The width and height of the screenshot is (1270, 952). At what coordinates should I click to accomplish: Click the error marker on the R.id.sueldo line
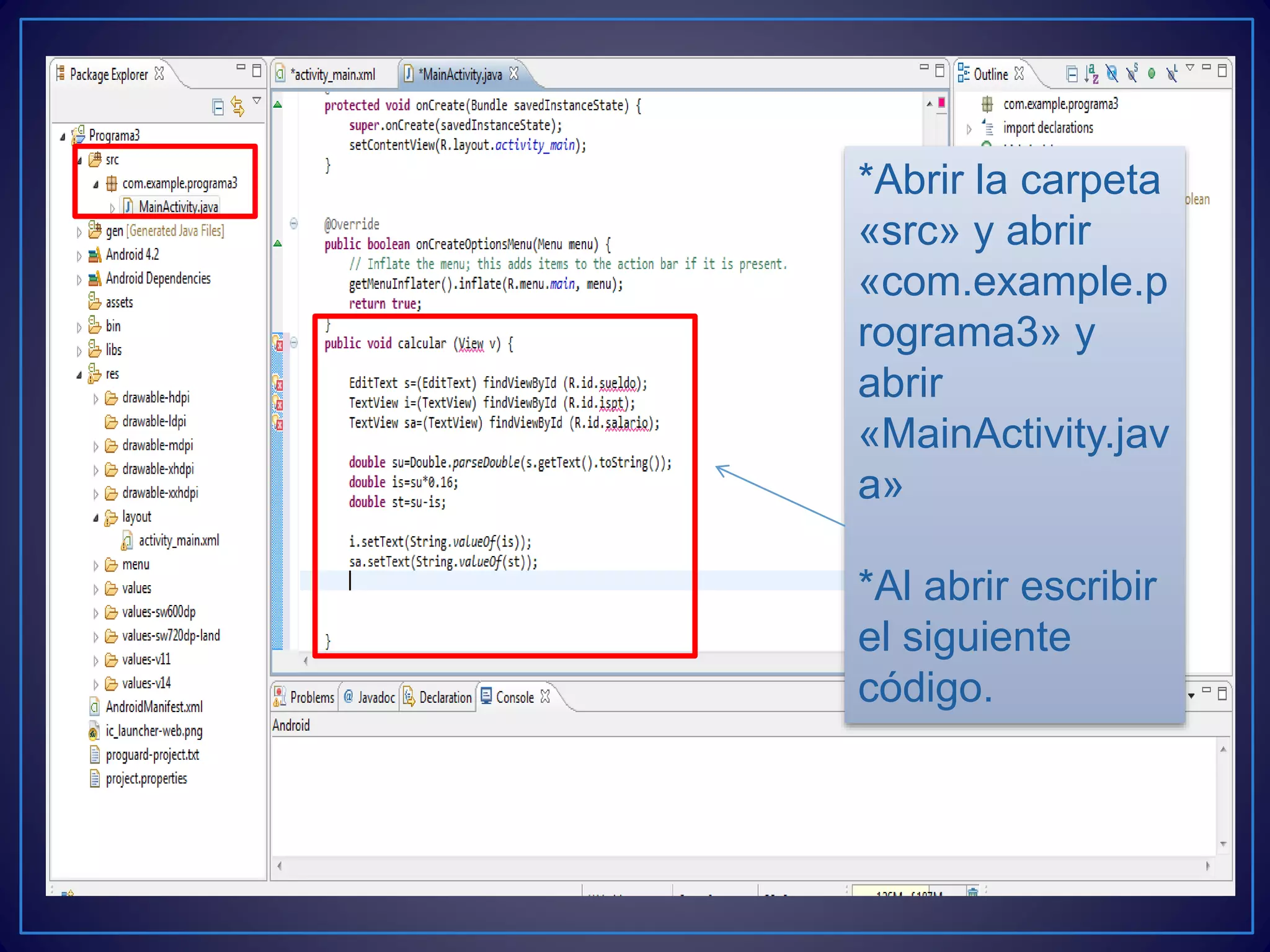click(x=278, y=383)
